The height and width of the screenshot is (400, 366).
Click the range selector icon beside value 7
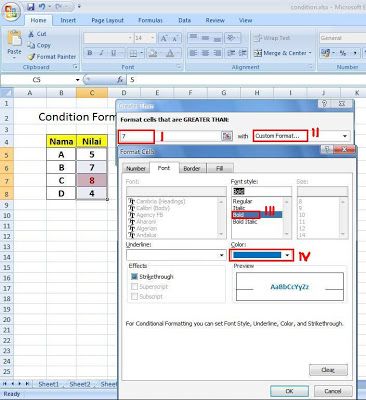[x=227, y=136]
